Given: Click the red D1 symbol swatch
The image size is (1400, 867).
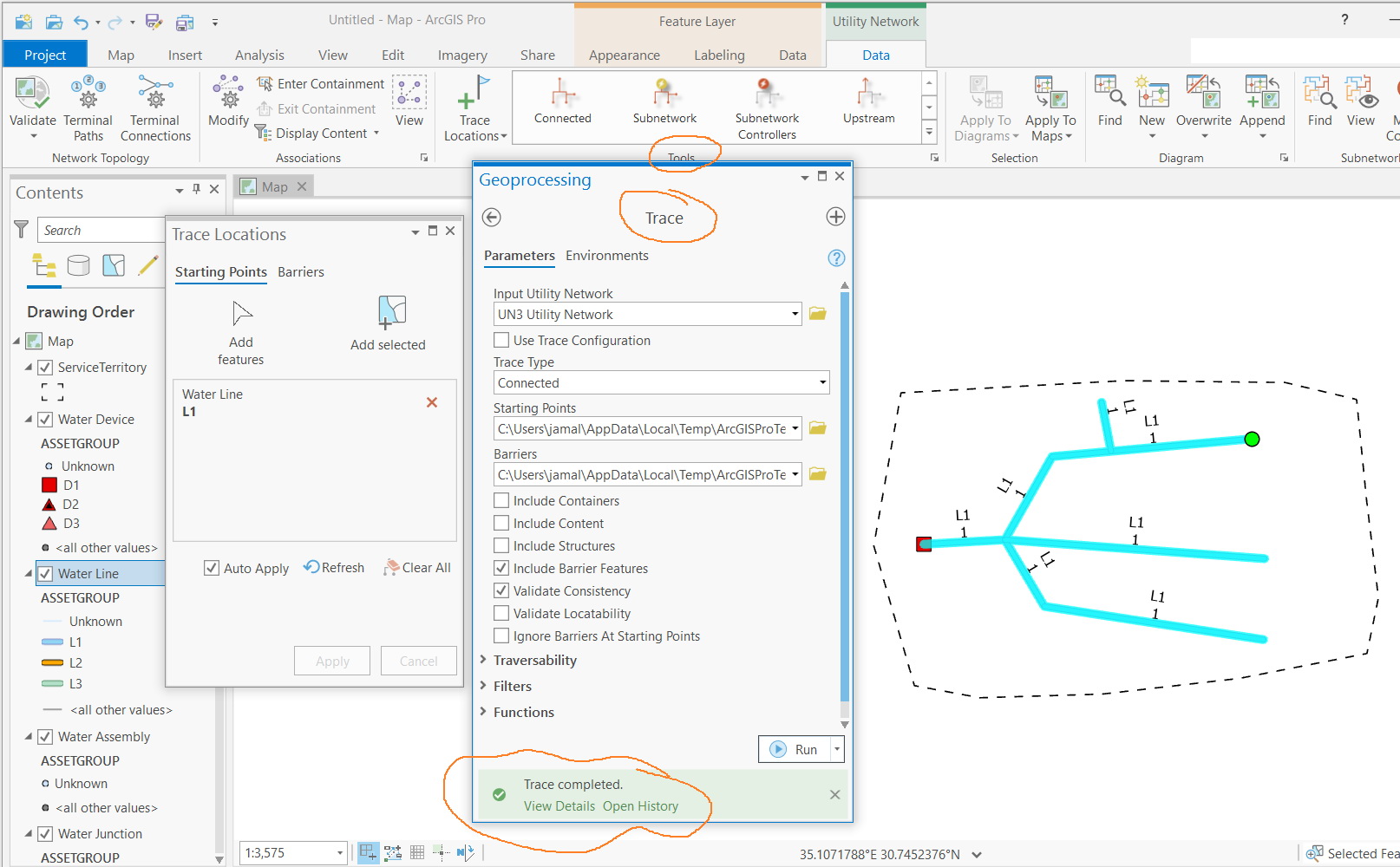Looking at the screenshot, I should click(49, 485).
